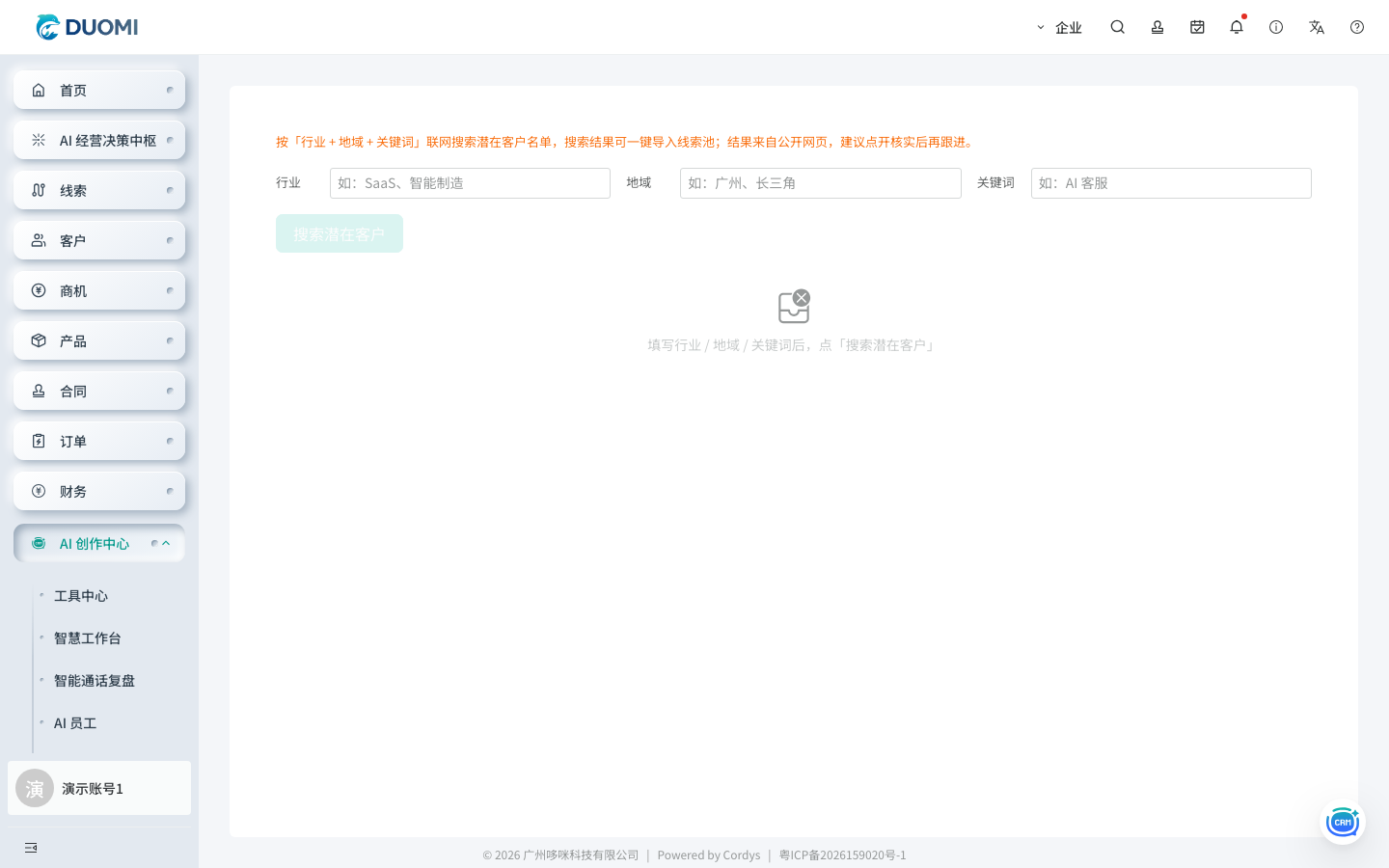This screenshot has width=1389, height=868.
Task: Collapse the AI 创作中心 menu chevron
Action: click(x=166, y=543)
